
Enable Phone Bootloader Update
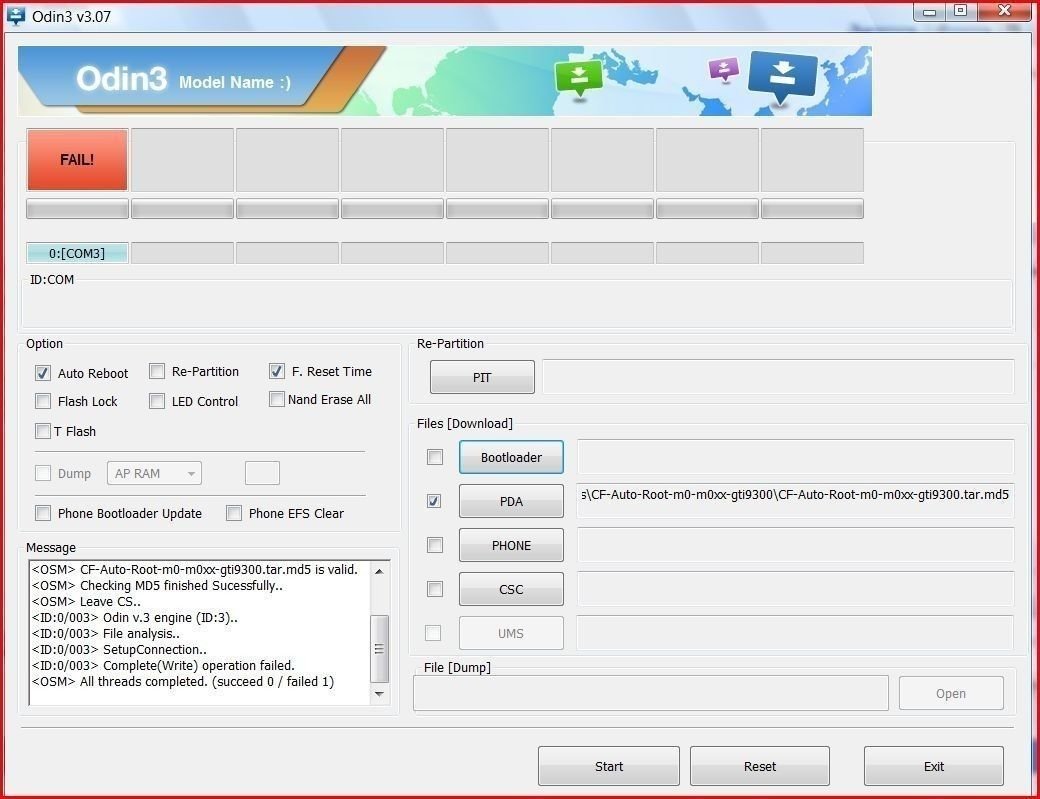(x=43, y=513)
